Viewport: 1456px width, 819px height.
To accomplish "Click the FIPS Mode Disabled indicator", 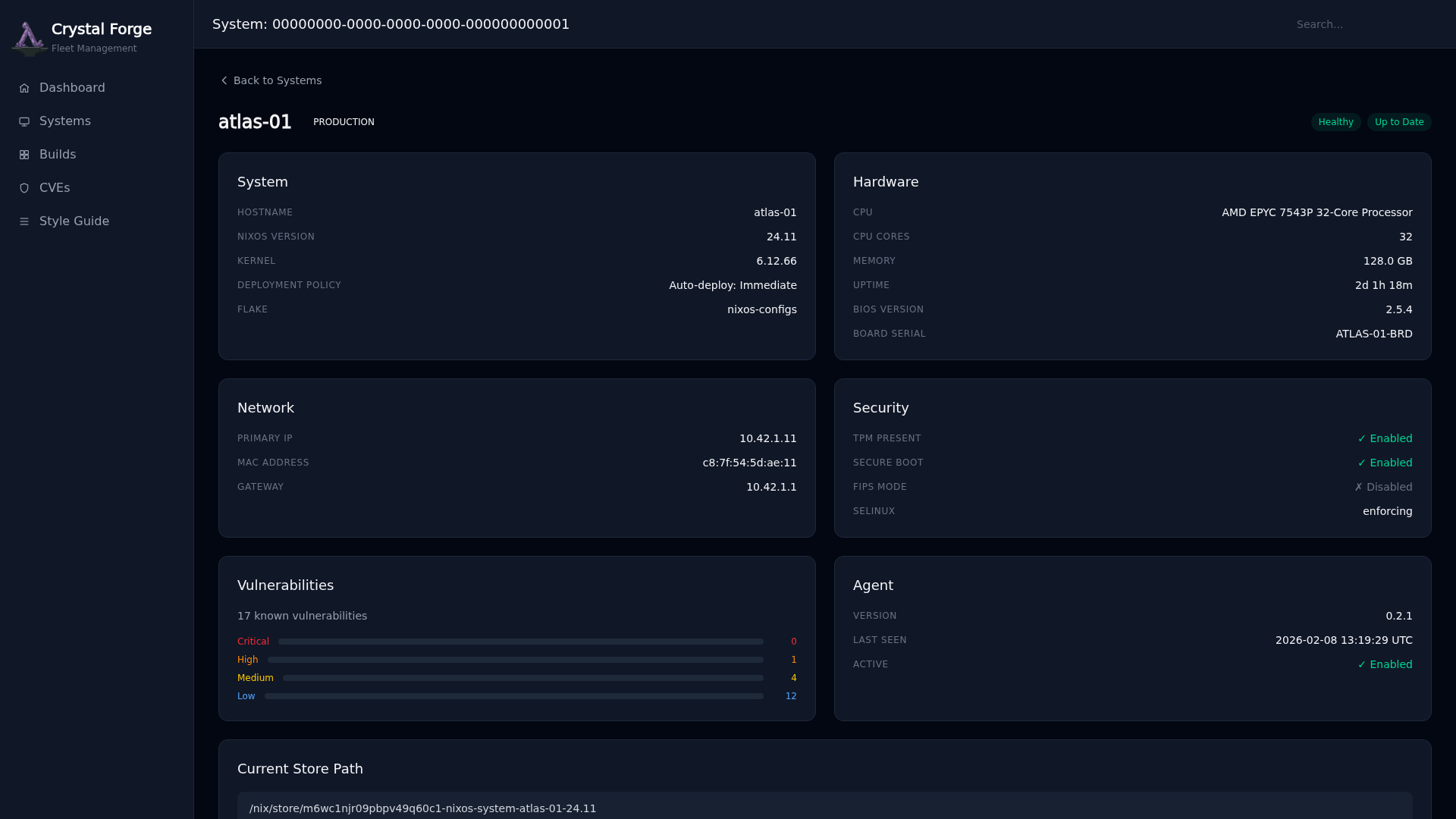I will tap(1383, 487).
